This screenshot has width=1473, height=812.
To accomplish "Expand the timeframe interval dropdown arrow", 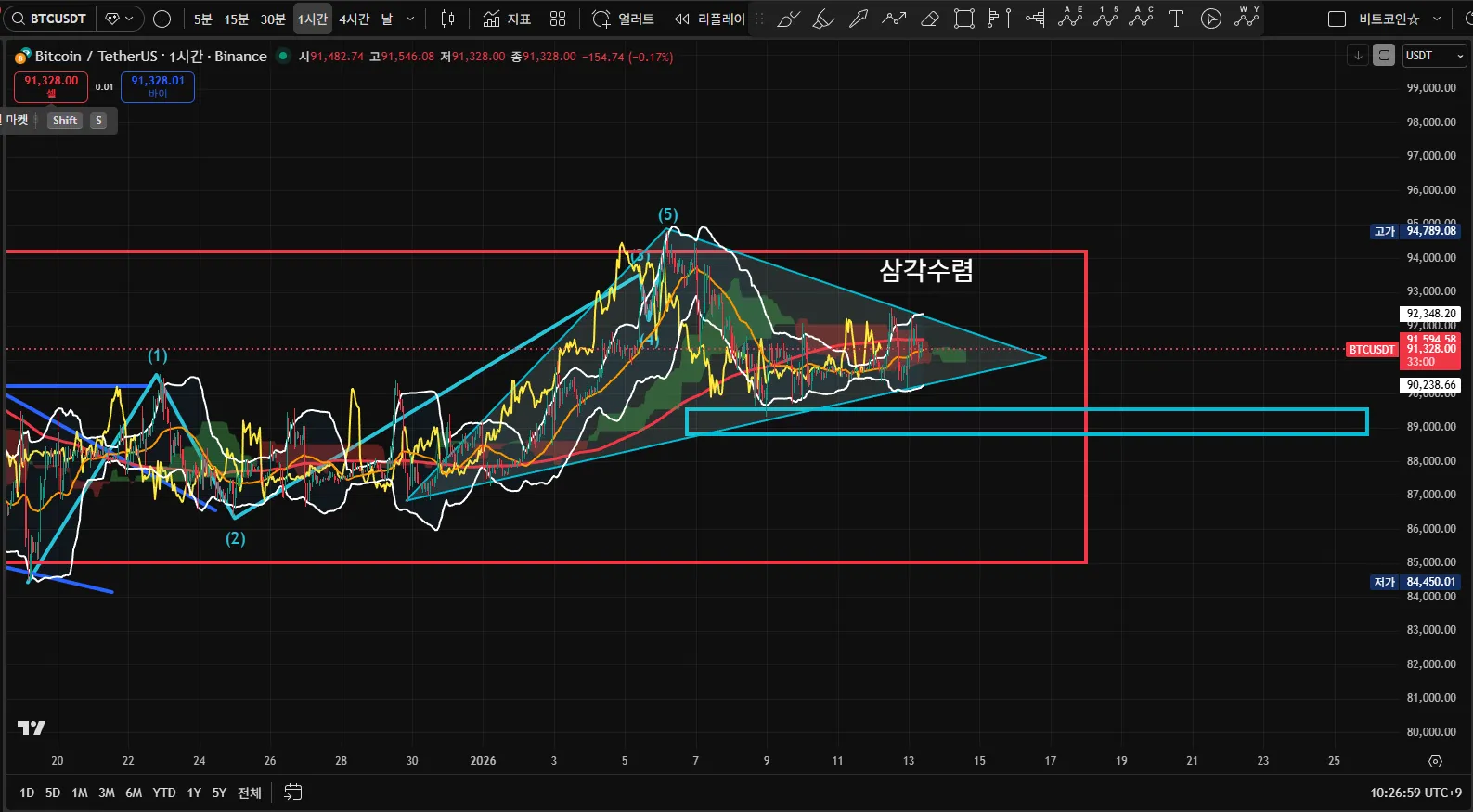I will (x=410, y=19).
